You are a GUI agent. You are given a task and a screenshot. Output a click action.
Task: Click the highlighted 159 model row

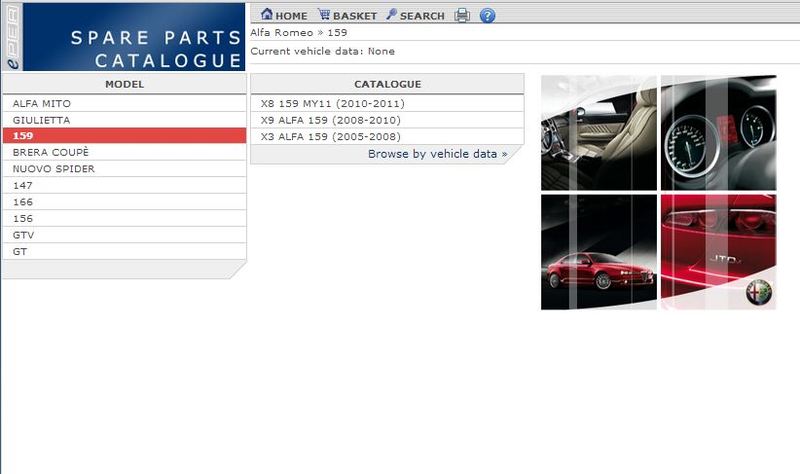123,136
